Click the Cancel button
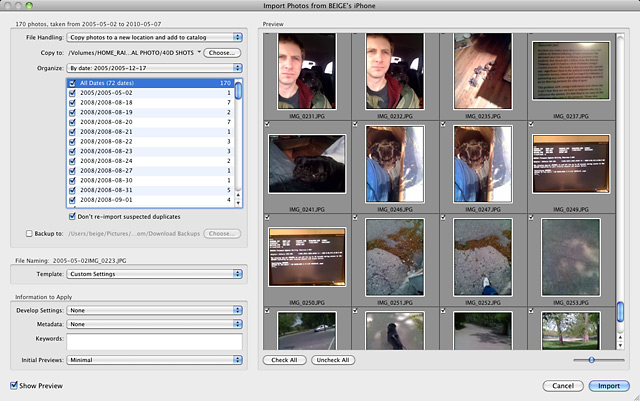640x401 pixels. (x=563, y=386)
